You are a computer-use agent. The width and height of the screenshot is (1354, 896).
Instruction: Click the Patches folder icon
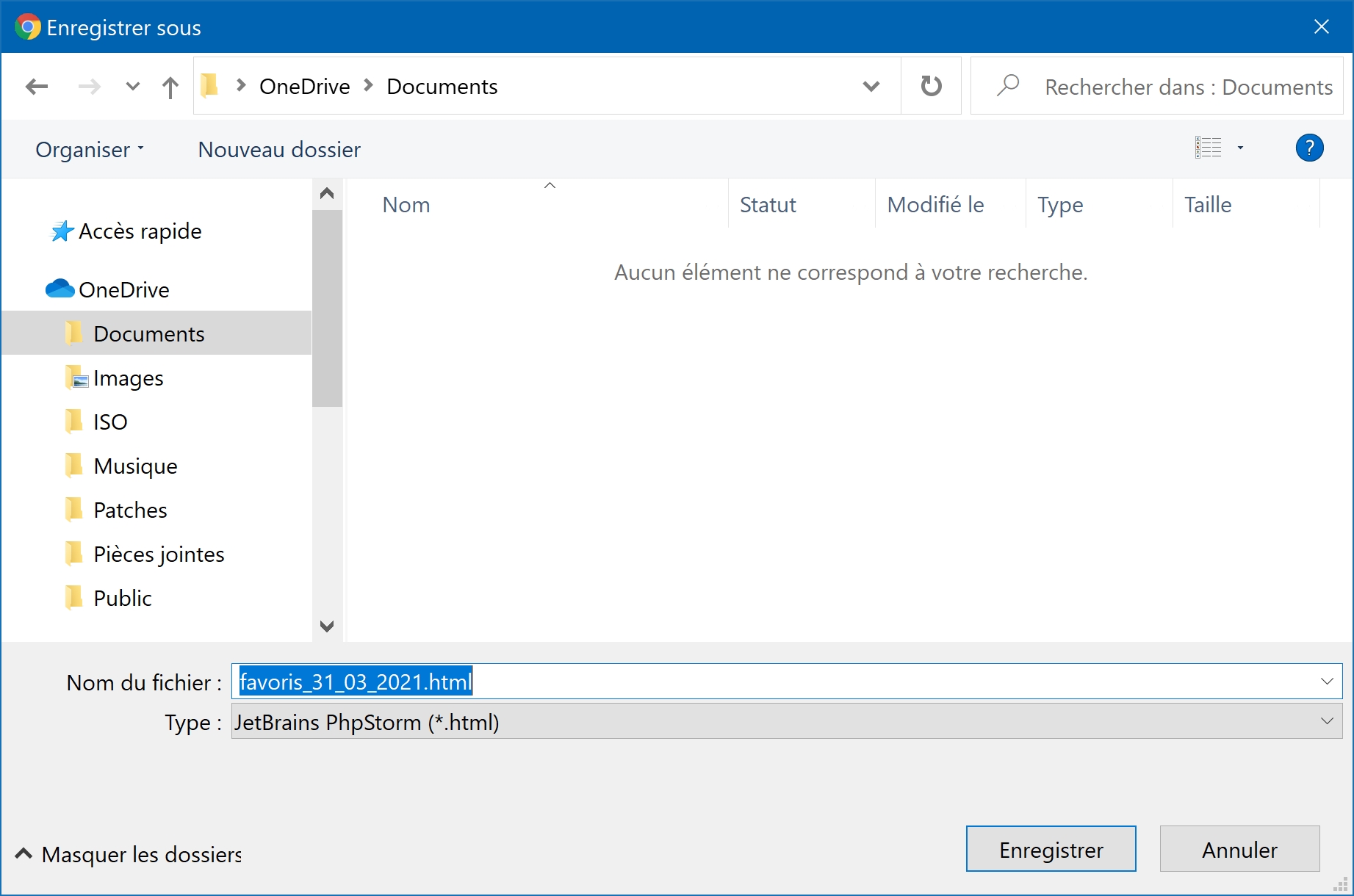[74, 510]
